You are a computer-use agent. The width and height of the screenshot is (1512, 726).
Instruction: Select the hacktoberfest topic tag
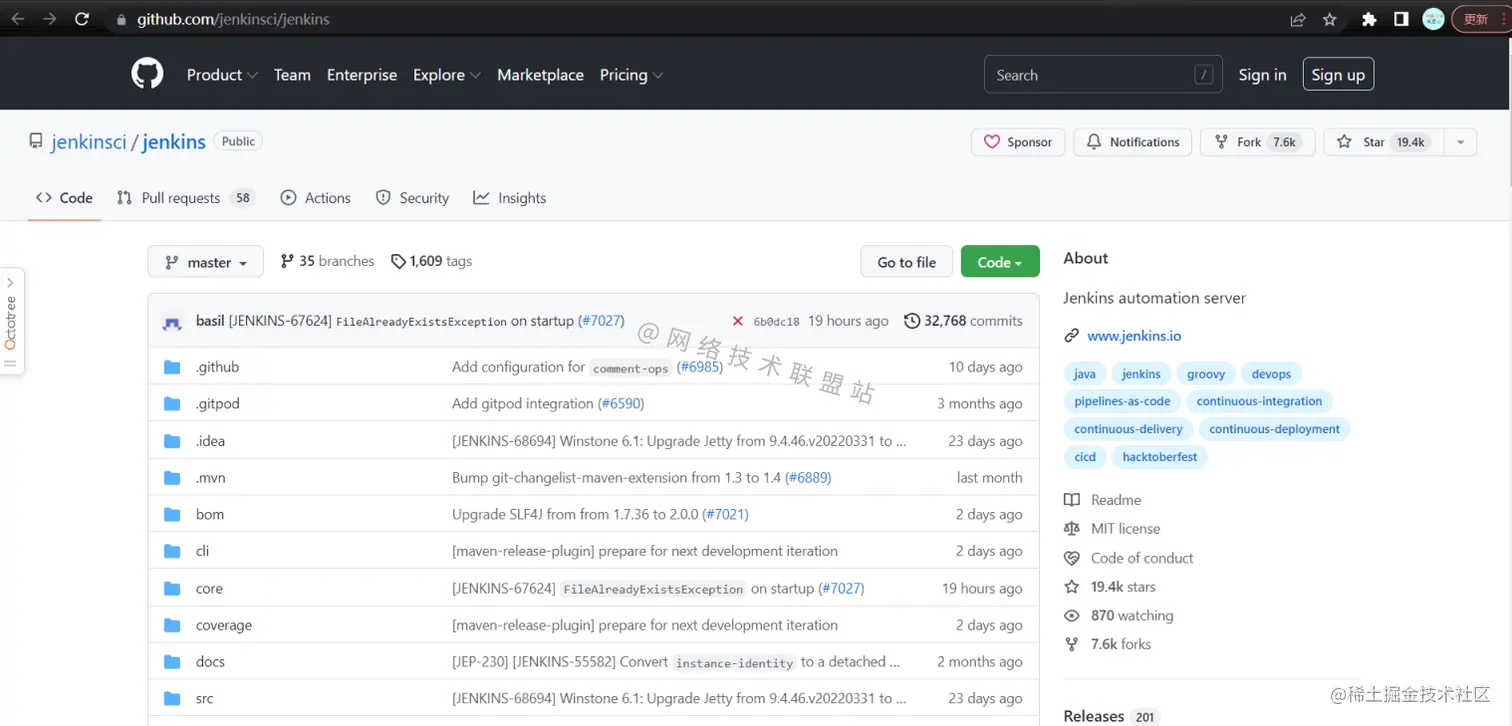click(x=1160, y=457)
